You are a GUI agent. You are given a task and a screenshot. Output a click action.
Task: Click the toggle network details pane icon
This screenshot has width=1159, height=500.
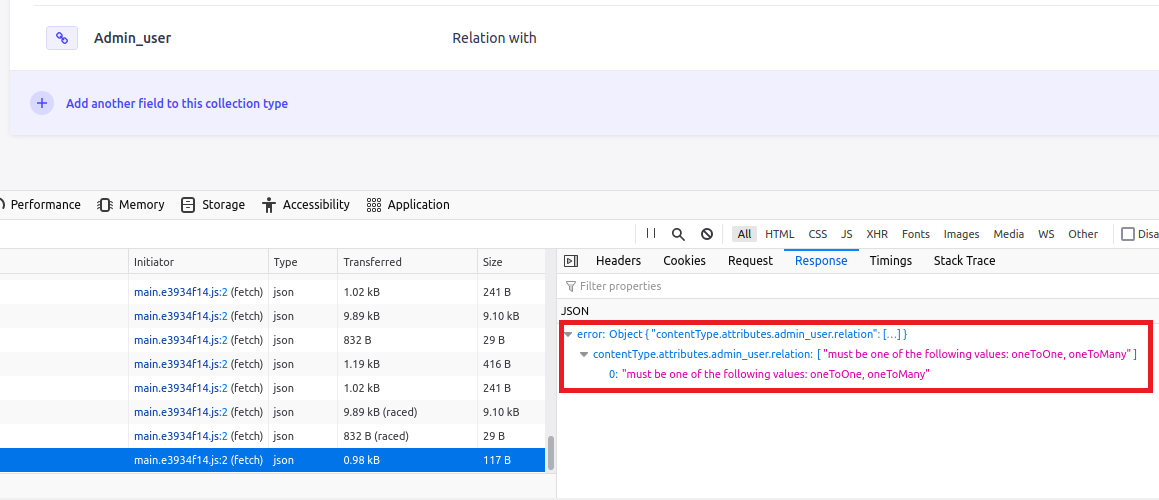coord(571,260)
